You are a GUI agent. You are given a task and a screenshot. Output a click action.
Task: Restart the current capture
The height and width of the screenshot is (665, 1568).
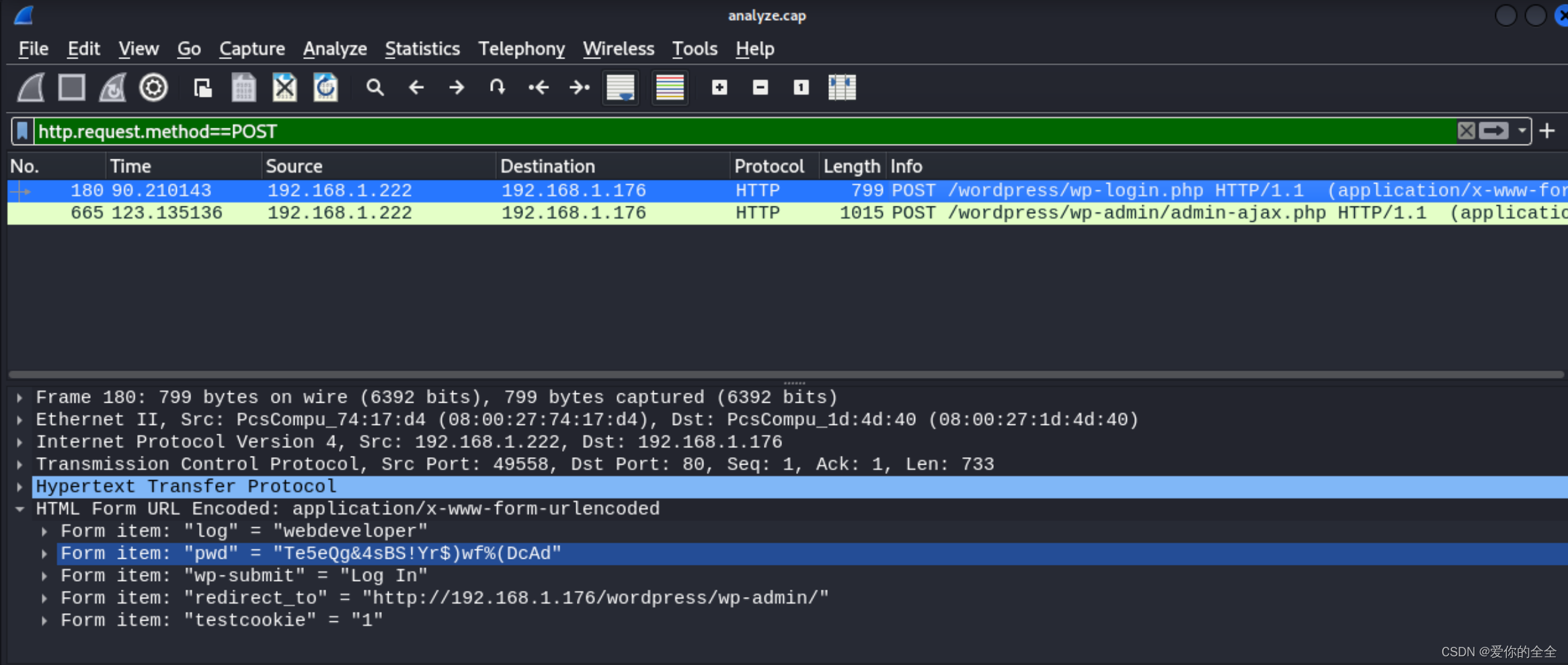click(x=112, y=87)
